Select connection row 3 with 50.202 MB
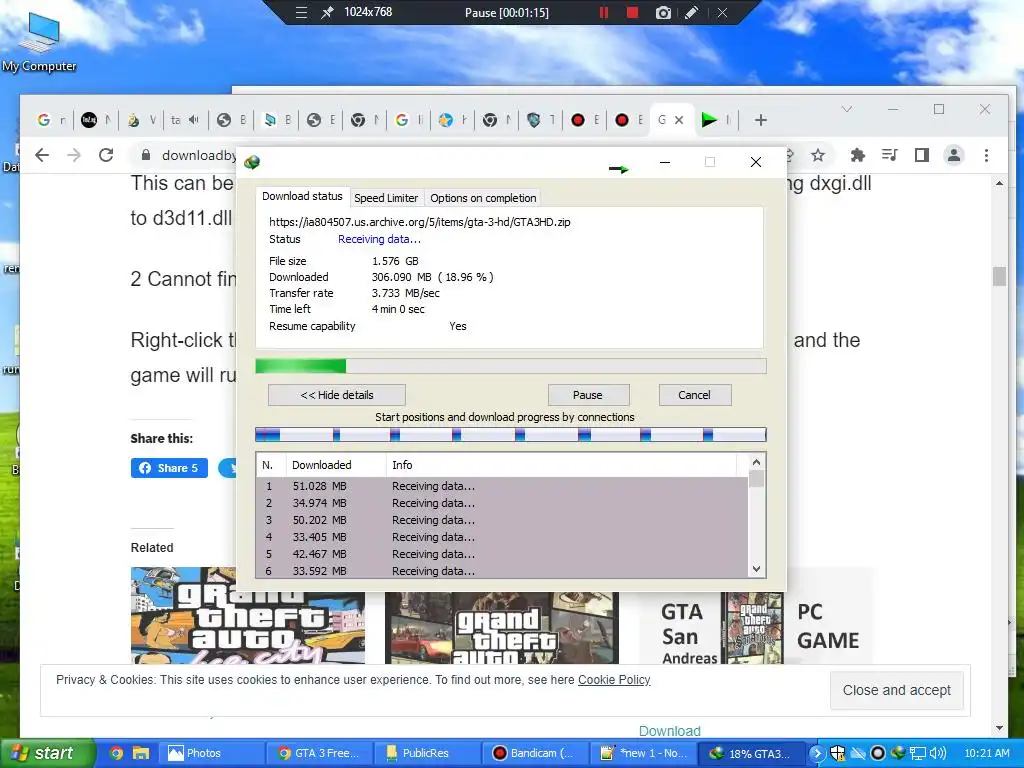 (502, 520)
